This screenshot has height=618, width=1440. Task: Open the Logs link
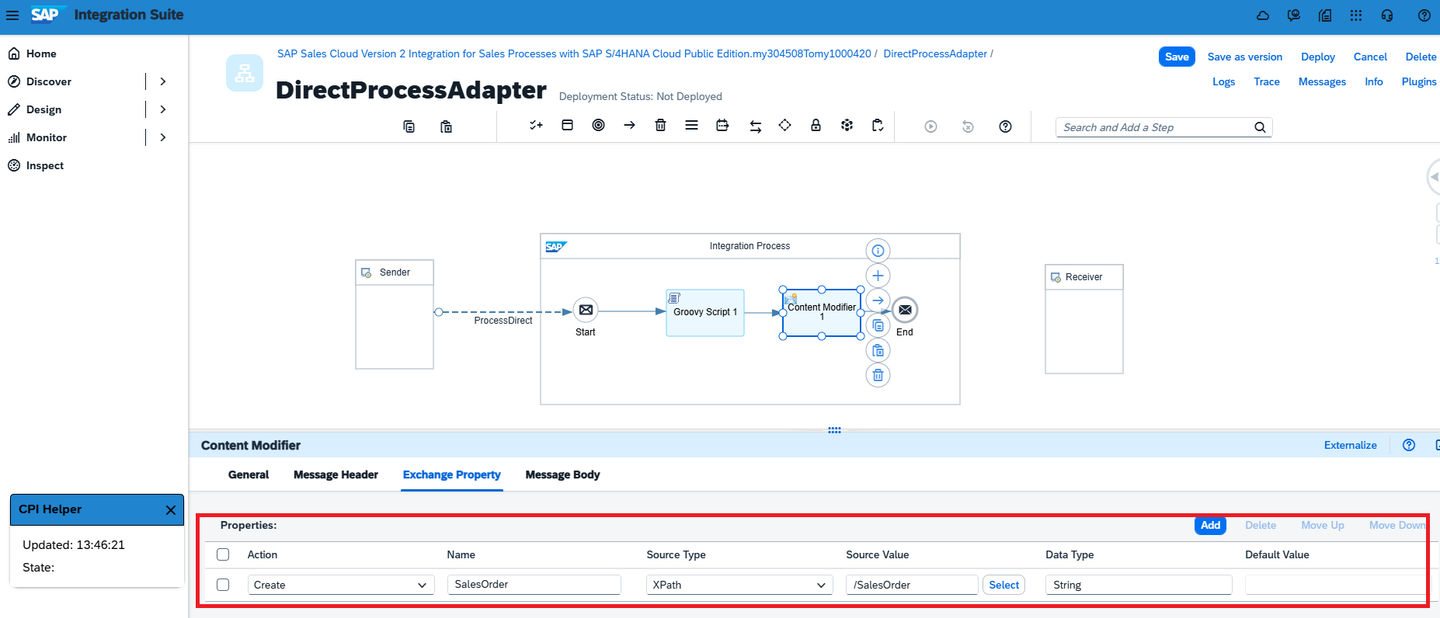pyautogui.click(x=1224, y=82)
